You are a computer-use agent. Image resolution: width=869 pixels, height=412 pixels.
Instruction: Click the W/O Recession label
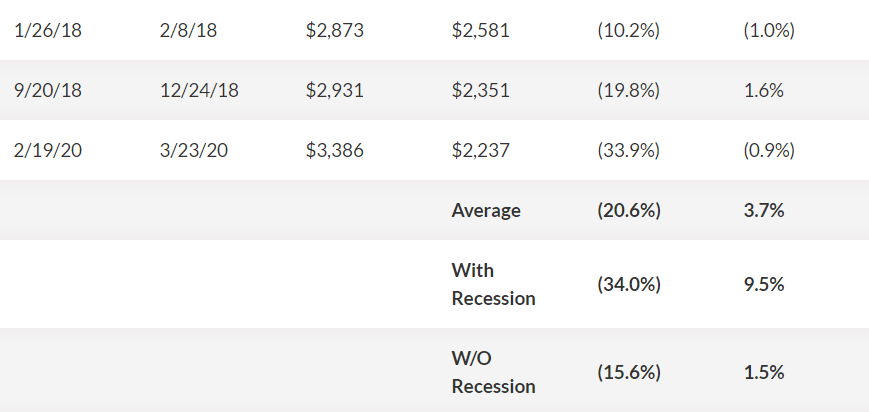tap(493, 372)
